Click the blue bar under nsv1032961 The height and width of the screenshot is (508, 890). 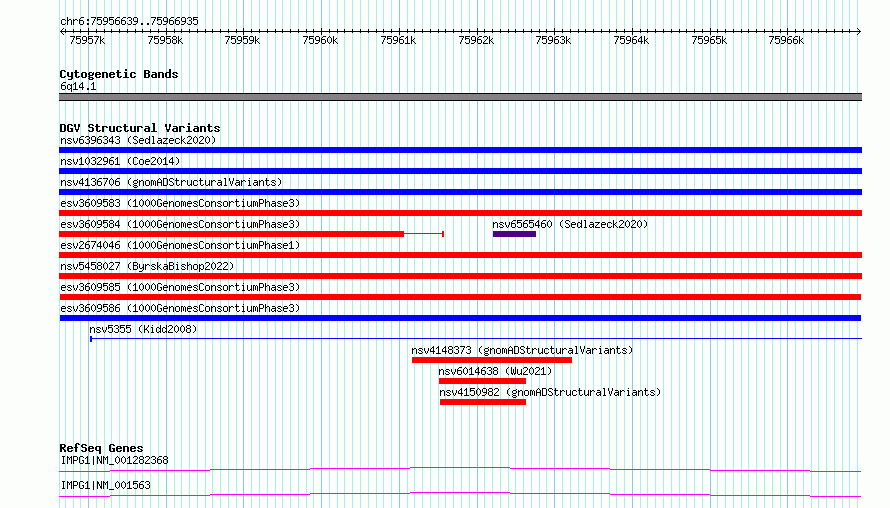coord(460,171)
